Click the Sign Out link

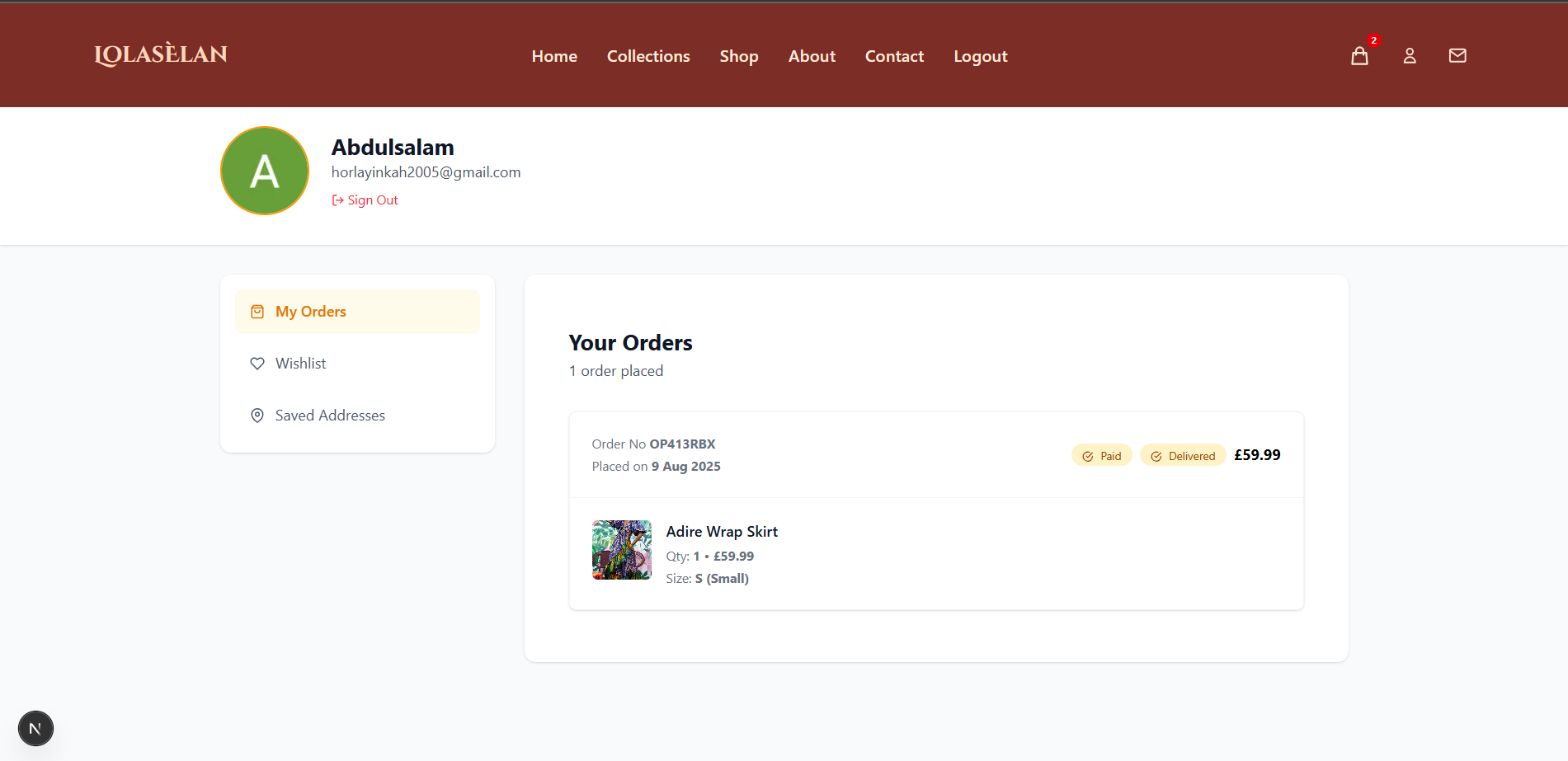(x=372, y=200)
